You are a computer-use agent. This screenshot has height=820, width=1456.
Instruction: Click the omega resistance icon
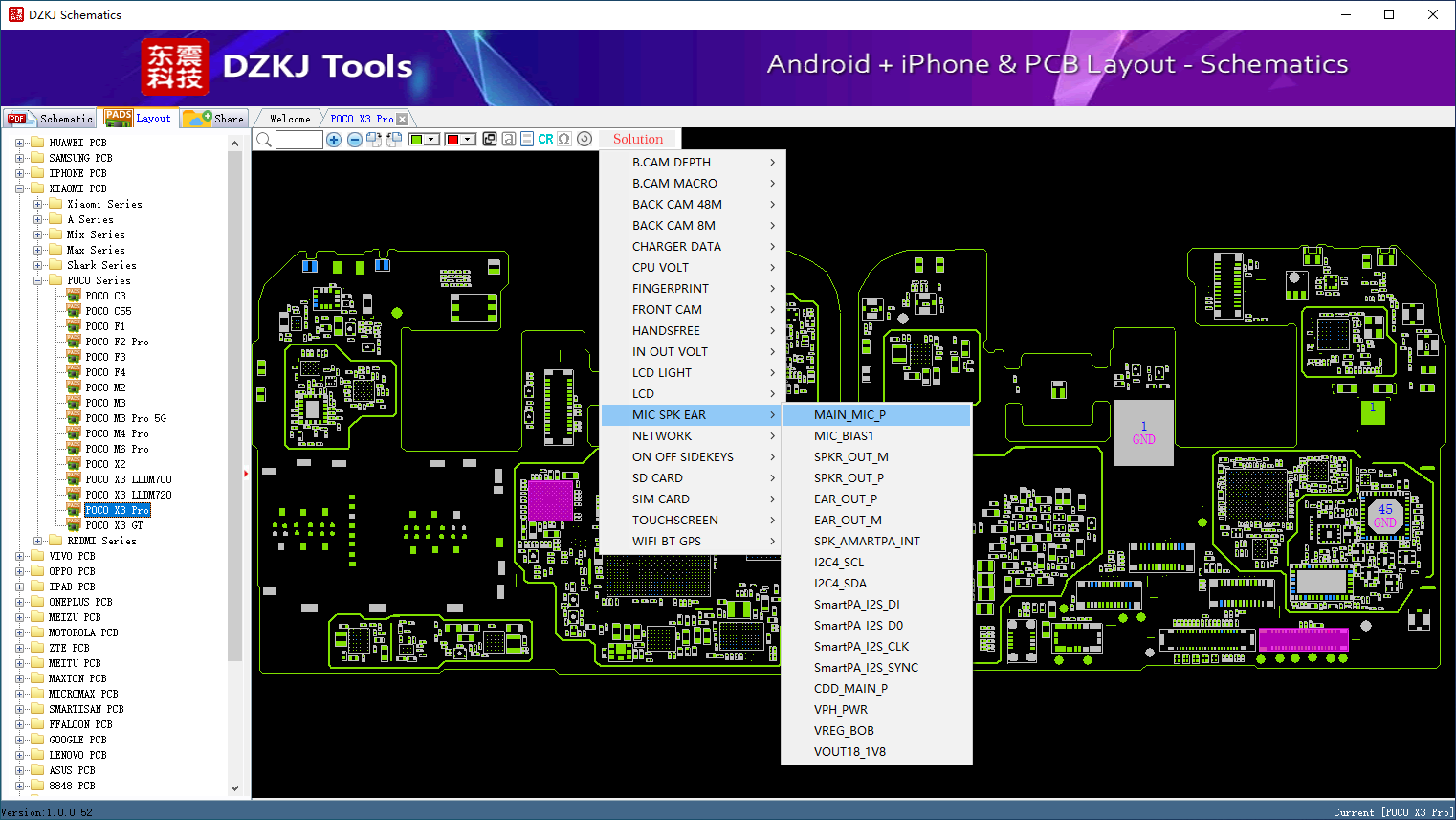[564, 140]
